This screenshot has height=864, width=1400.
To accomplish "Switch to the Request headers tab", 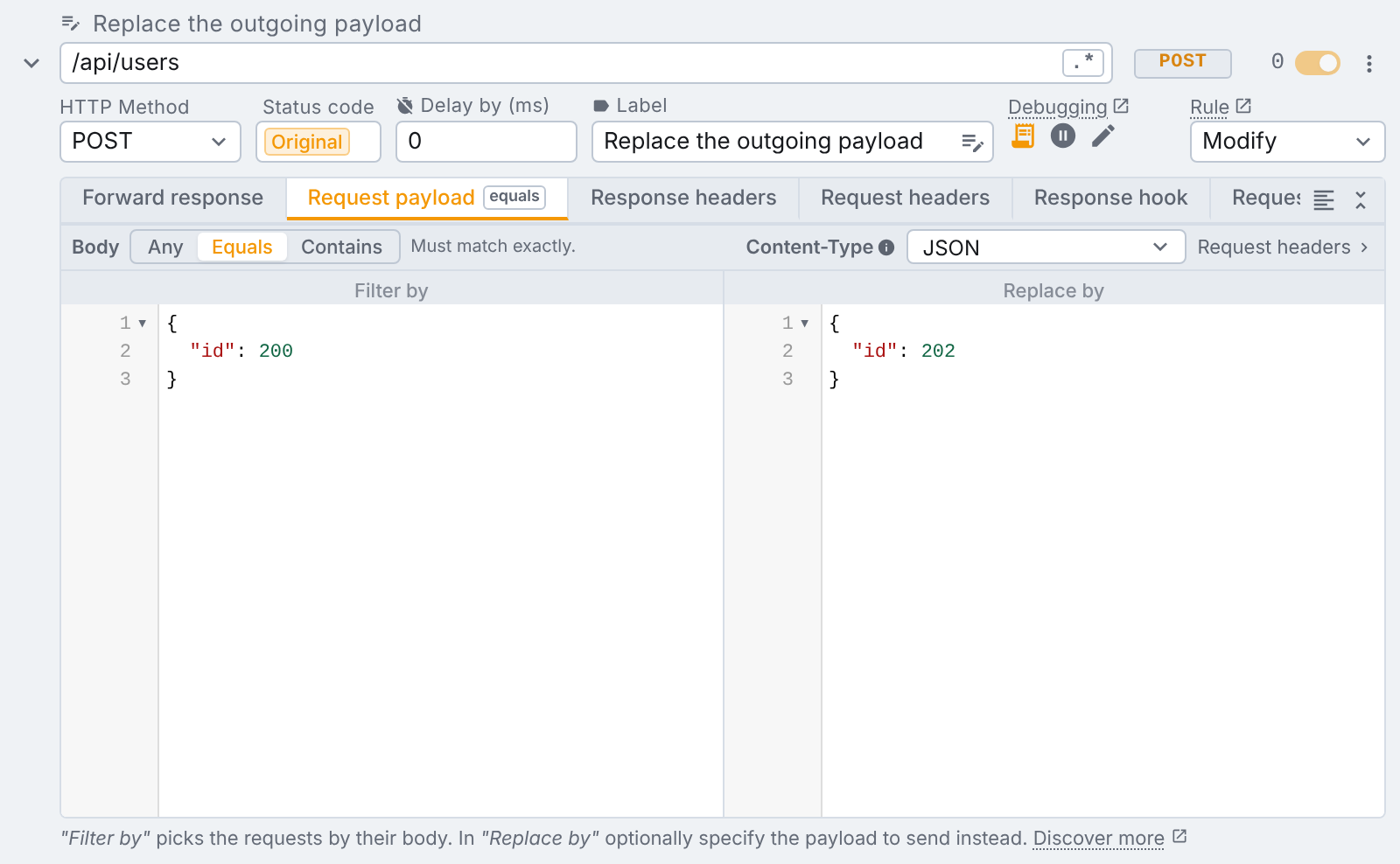I will [x=905, y=199].
